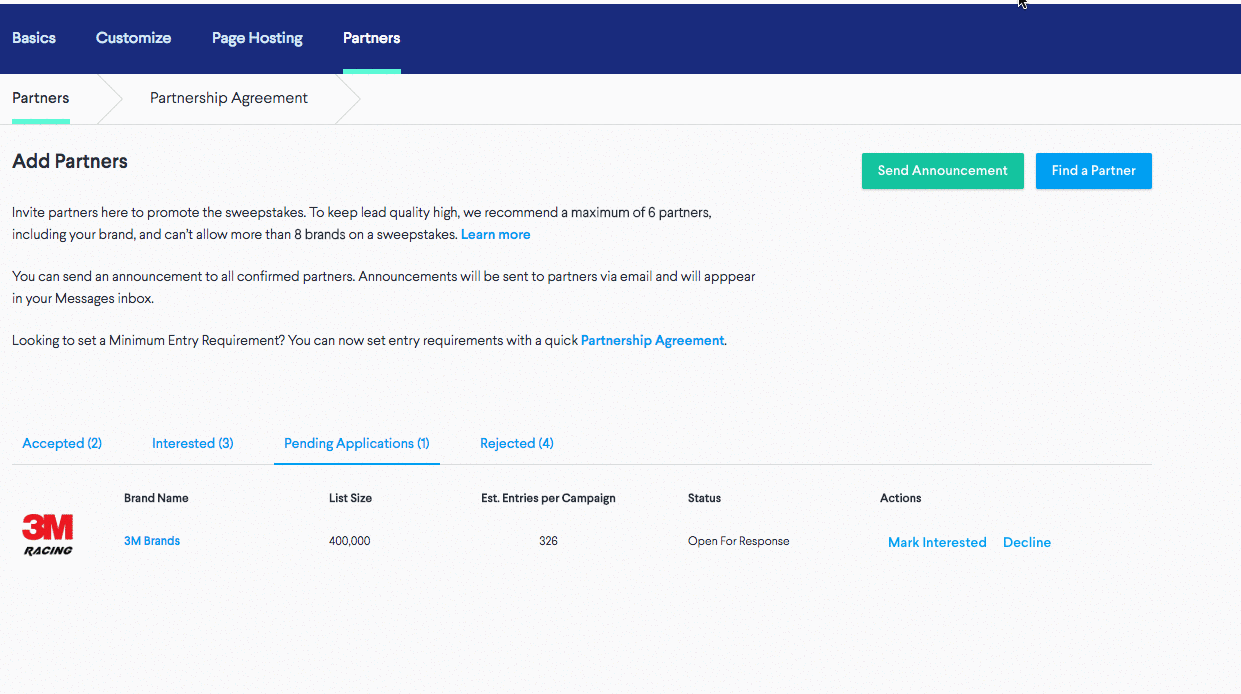Click the Brand Name column header
Screen dimensions: 1241x694
pyautogui.click(x=156, y=498)
